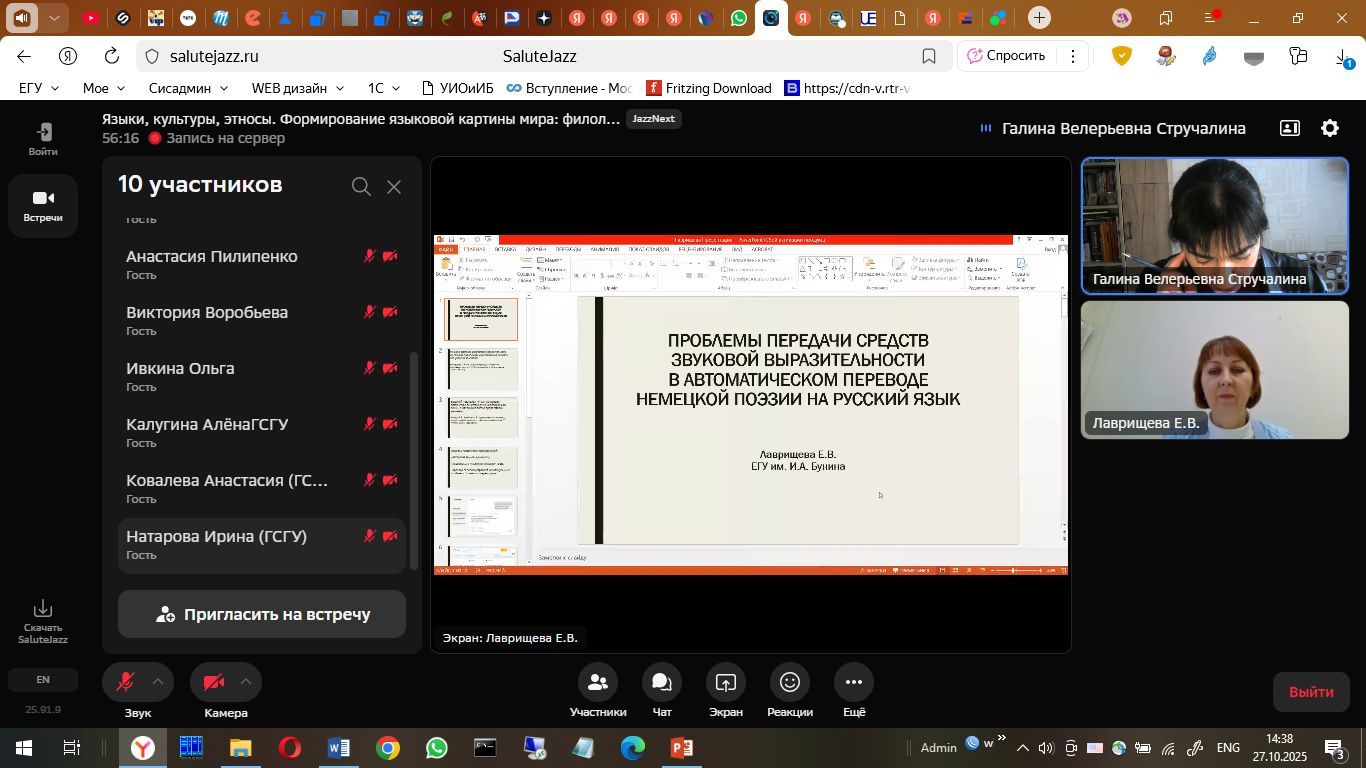Open the Сисадмин bookmarks folder dropdown
The image size is (1366, 768).
coord(188,88)
